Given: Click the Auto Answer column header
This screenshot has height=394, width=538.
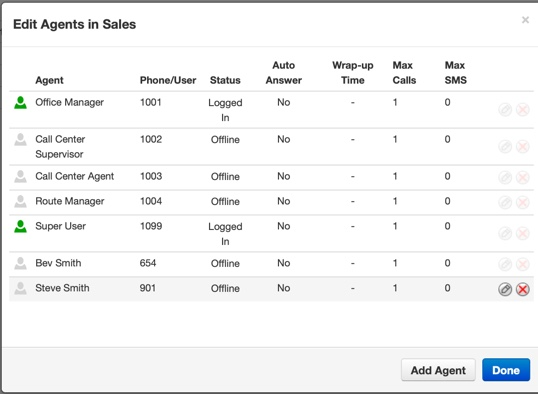Looking at the screenshot, I should 284,73.
